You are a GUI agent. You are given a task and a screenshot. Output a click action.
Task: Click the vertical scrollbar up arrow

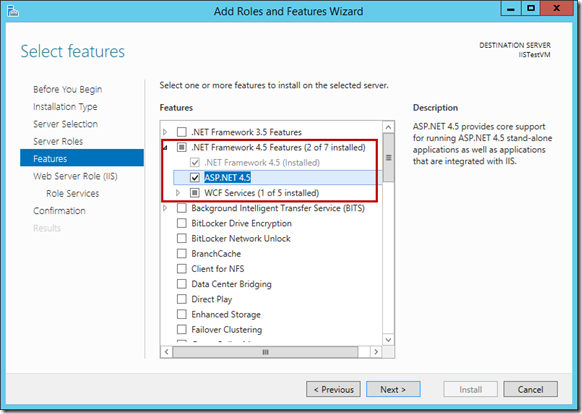point(388,127)
